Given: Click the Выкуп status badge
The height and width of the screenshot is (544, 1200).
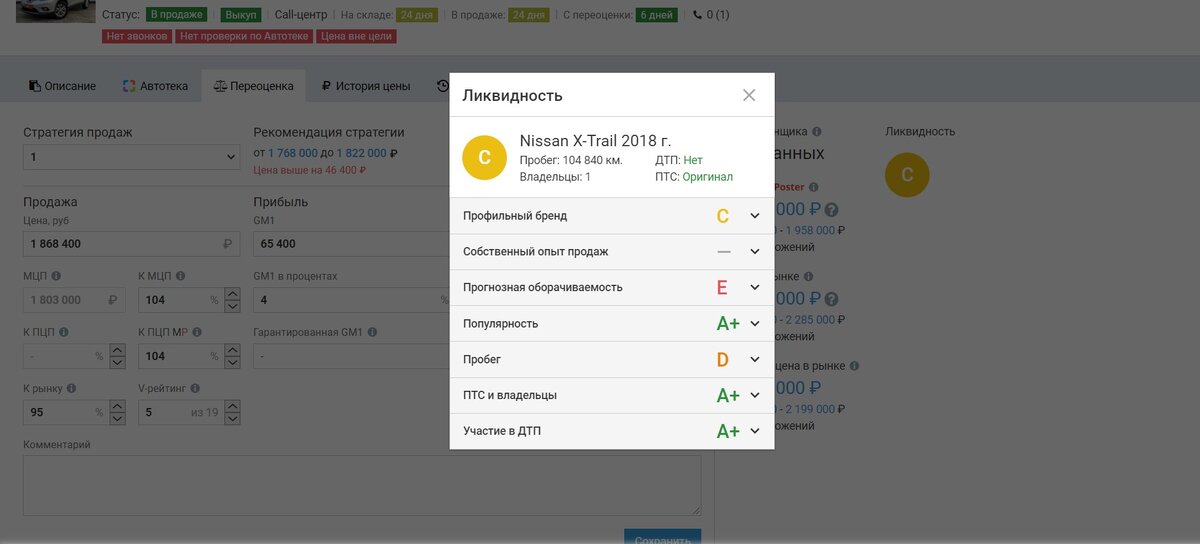Looking at the screenshot, I should [x=241, y=15].
